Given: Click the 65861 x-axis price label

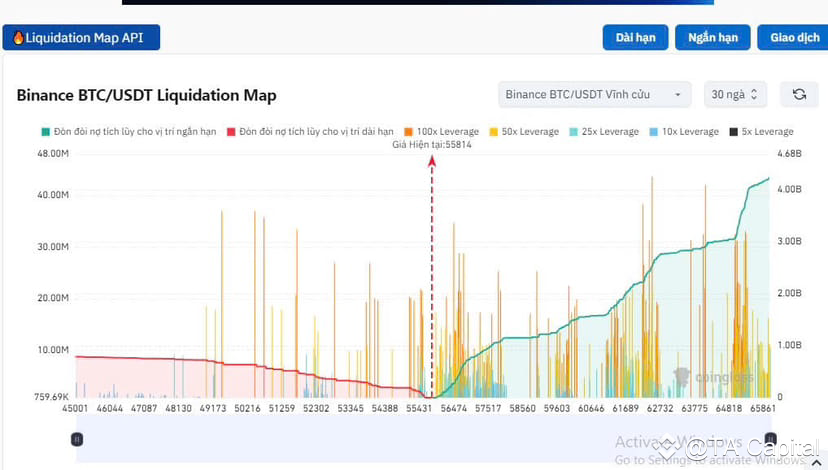Looking at the screenshot, I should click(x=763, y=408).
